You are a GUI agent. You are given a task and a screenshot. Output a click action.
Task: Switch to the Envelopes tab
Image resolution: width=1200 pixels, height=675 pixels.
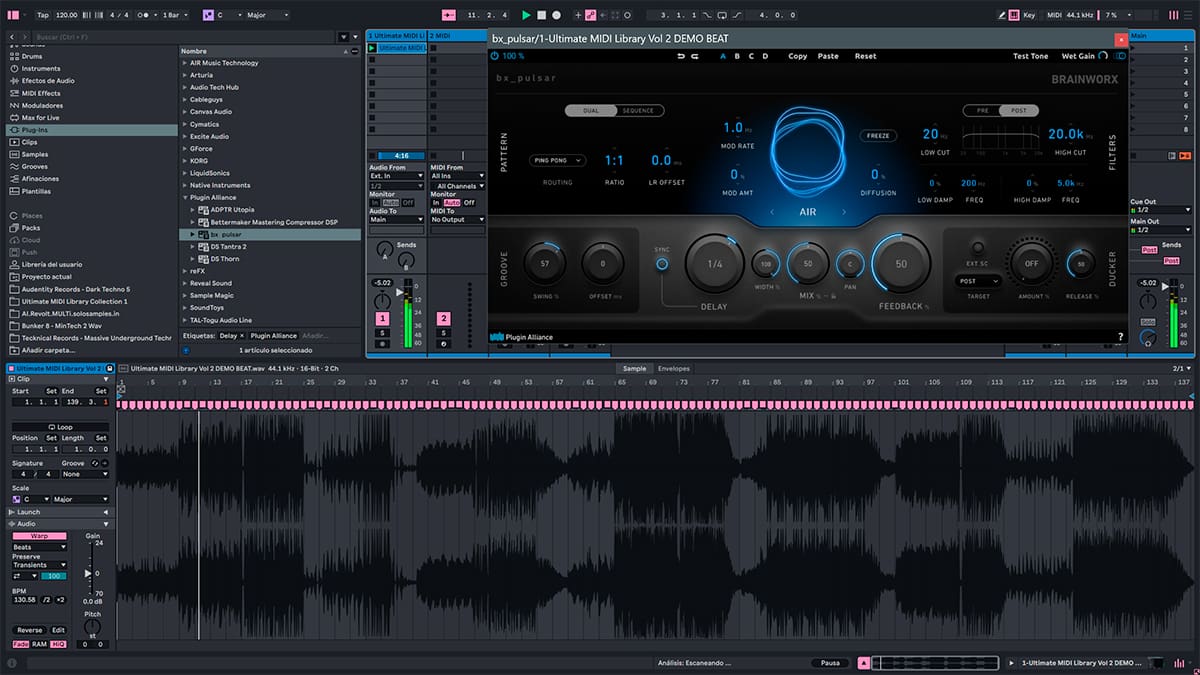[x=673, y=369]
